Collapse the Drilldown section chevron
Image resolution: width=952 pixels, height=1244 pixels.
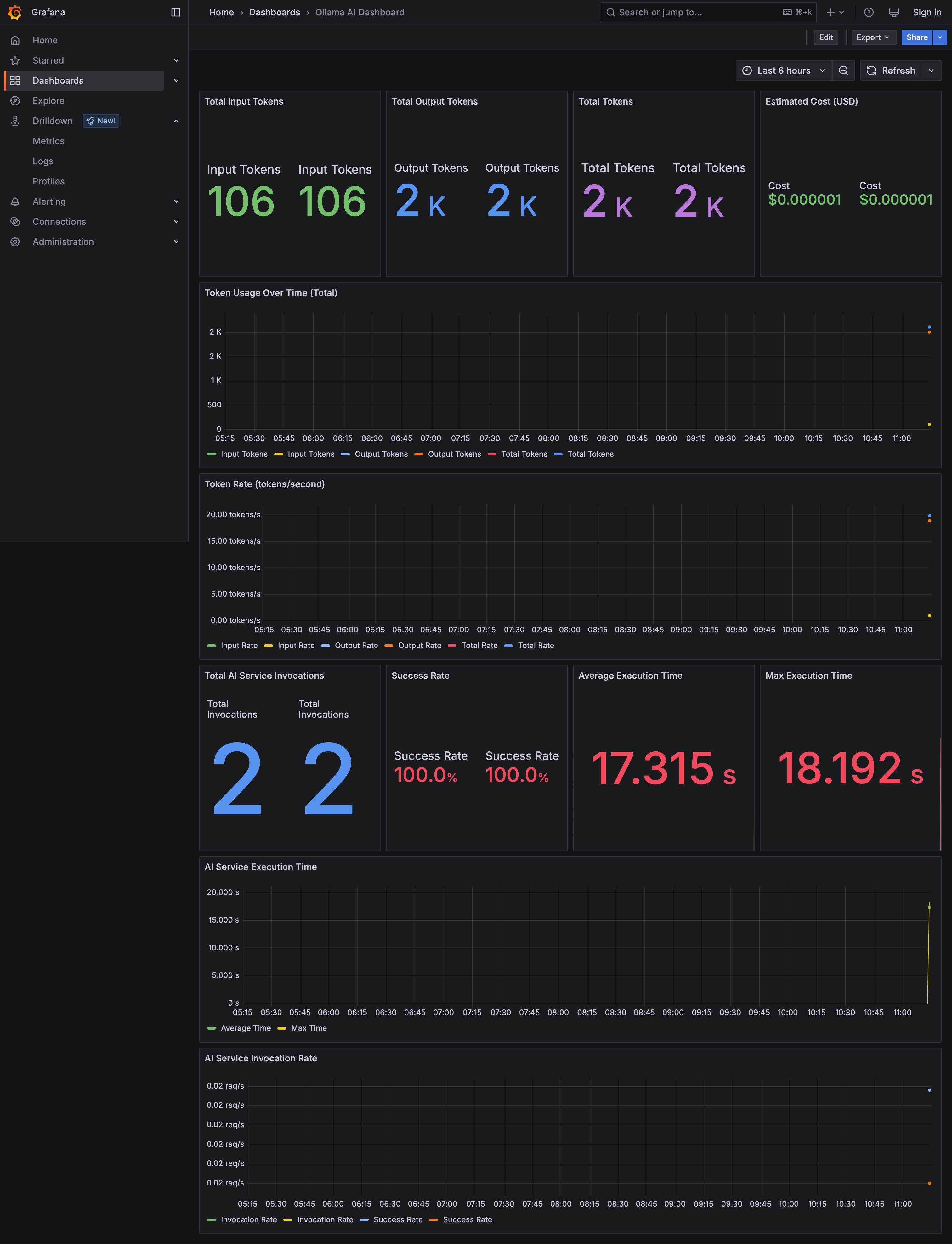click(176, 121)
